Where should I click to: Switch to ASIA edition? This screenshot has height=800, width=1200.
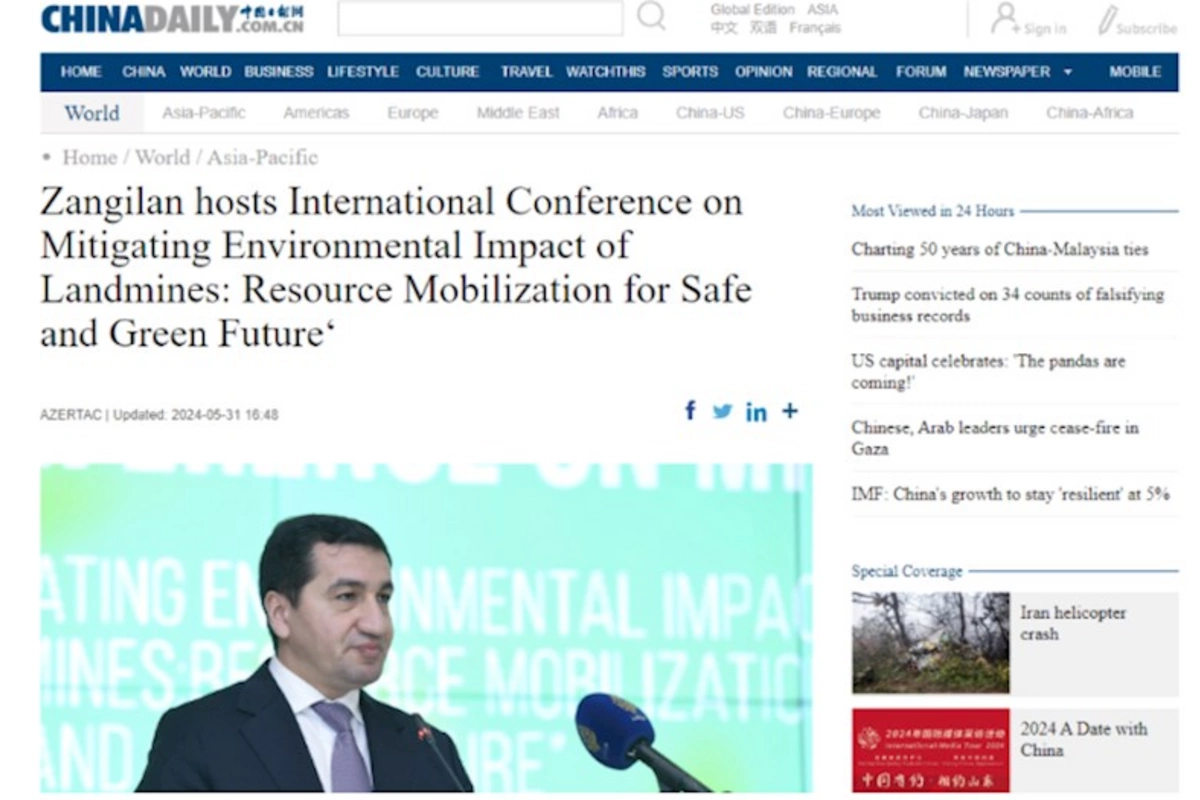pyautogui.click(x=823, y=9)
